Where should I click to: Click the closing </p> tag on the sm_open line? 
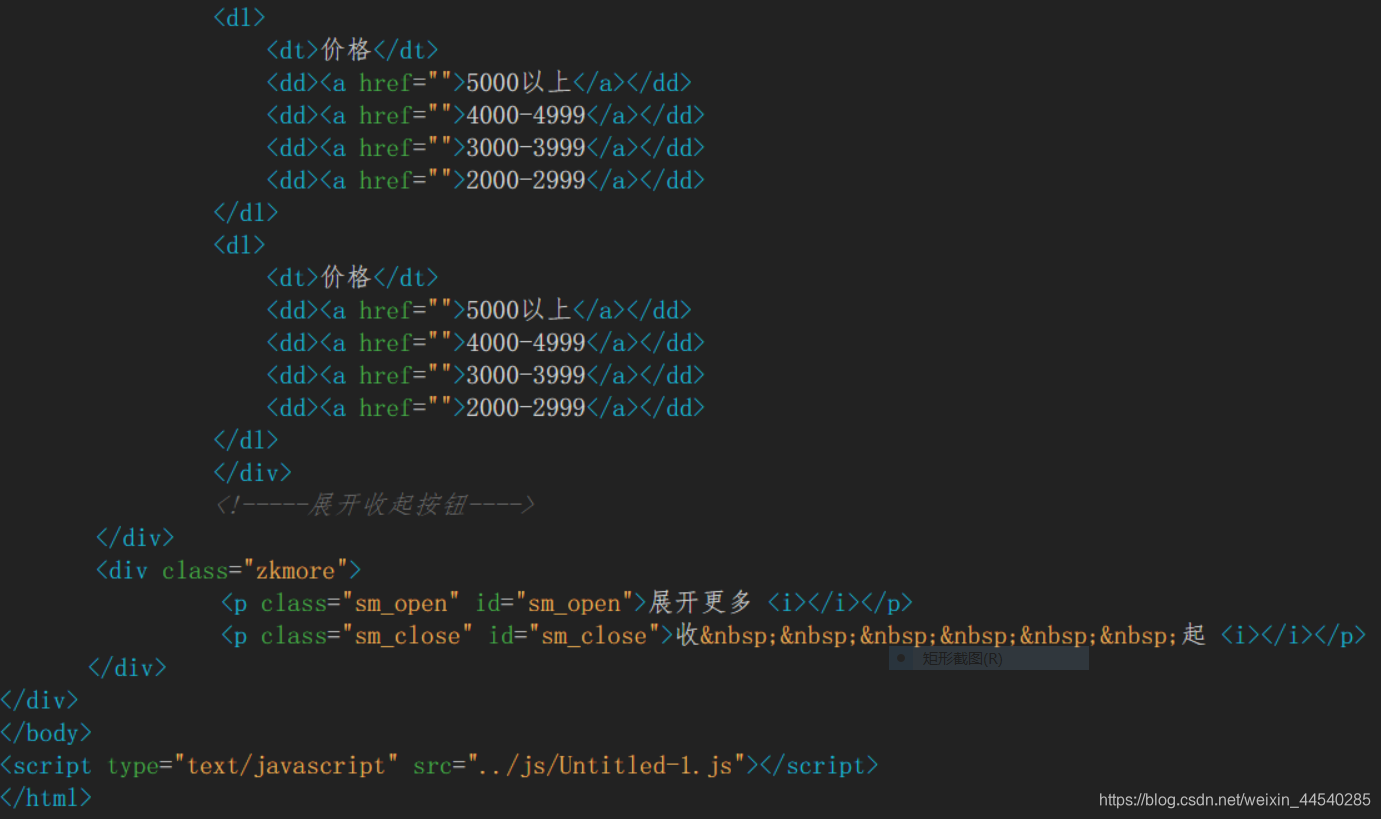point(887,604)
